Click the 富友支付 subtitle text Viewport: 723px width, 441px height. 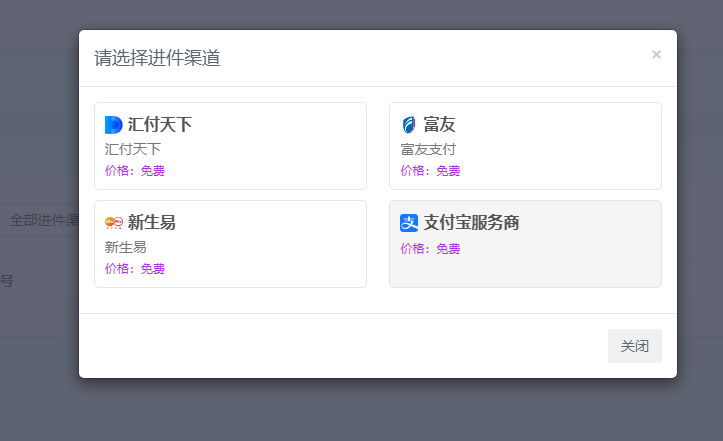tap(428, 149)
